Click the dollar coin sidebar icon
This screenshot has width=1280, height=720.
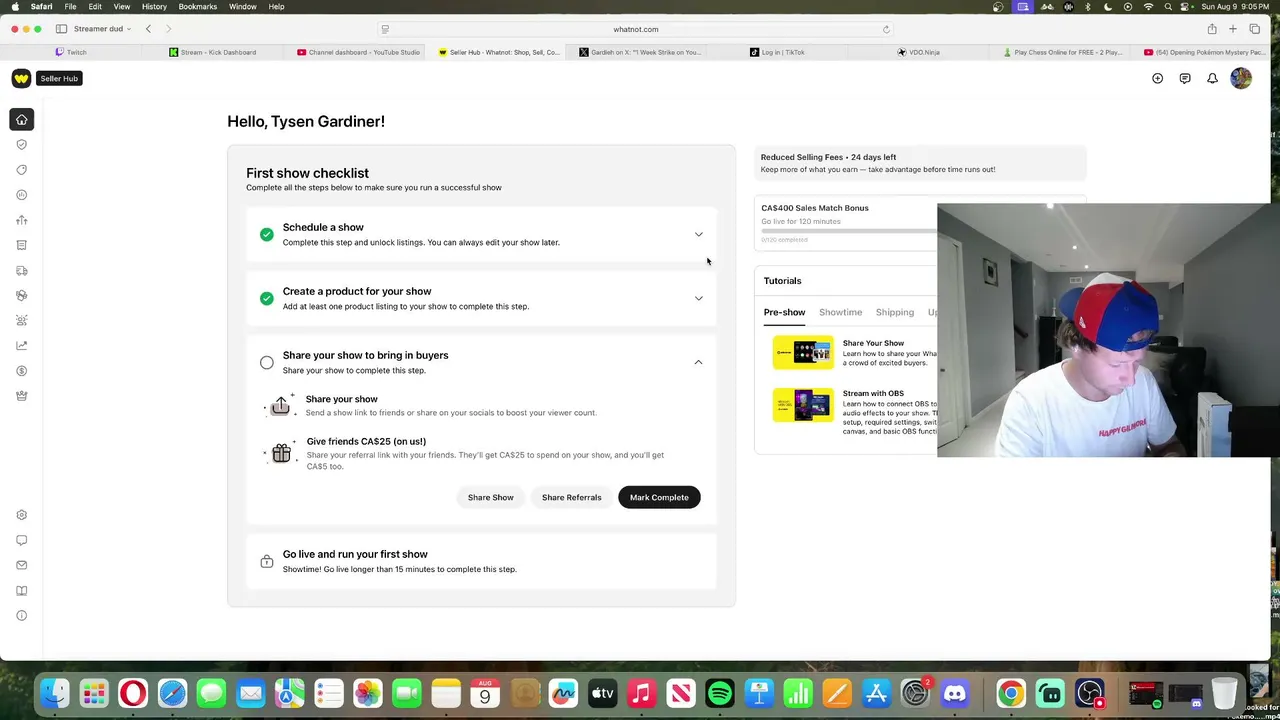pos(21,371)
